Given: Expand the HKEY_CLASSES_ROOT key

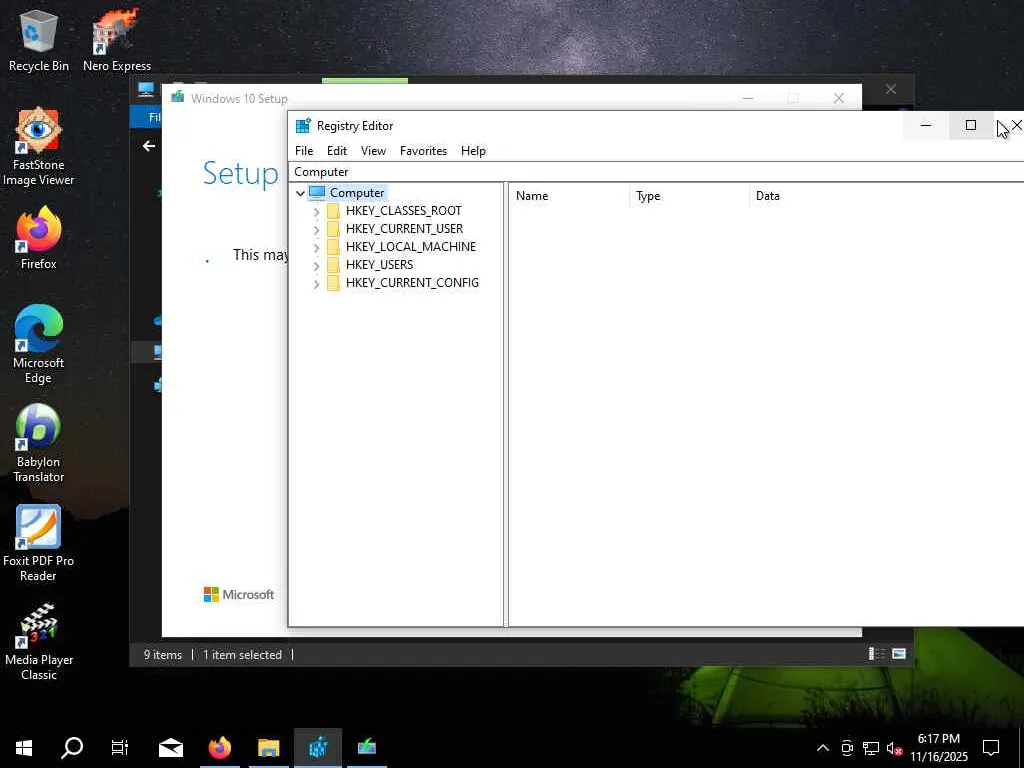Looking at the screenshot, I should click(x=317, y=212).
